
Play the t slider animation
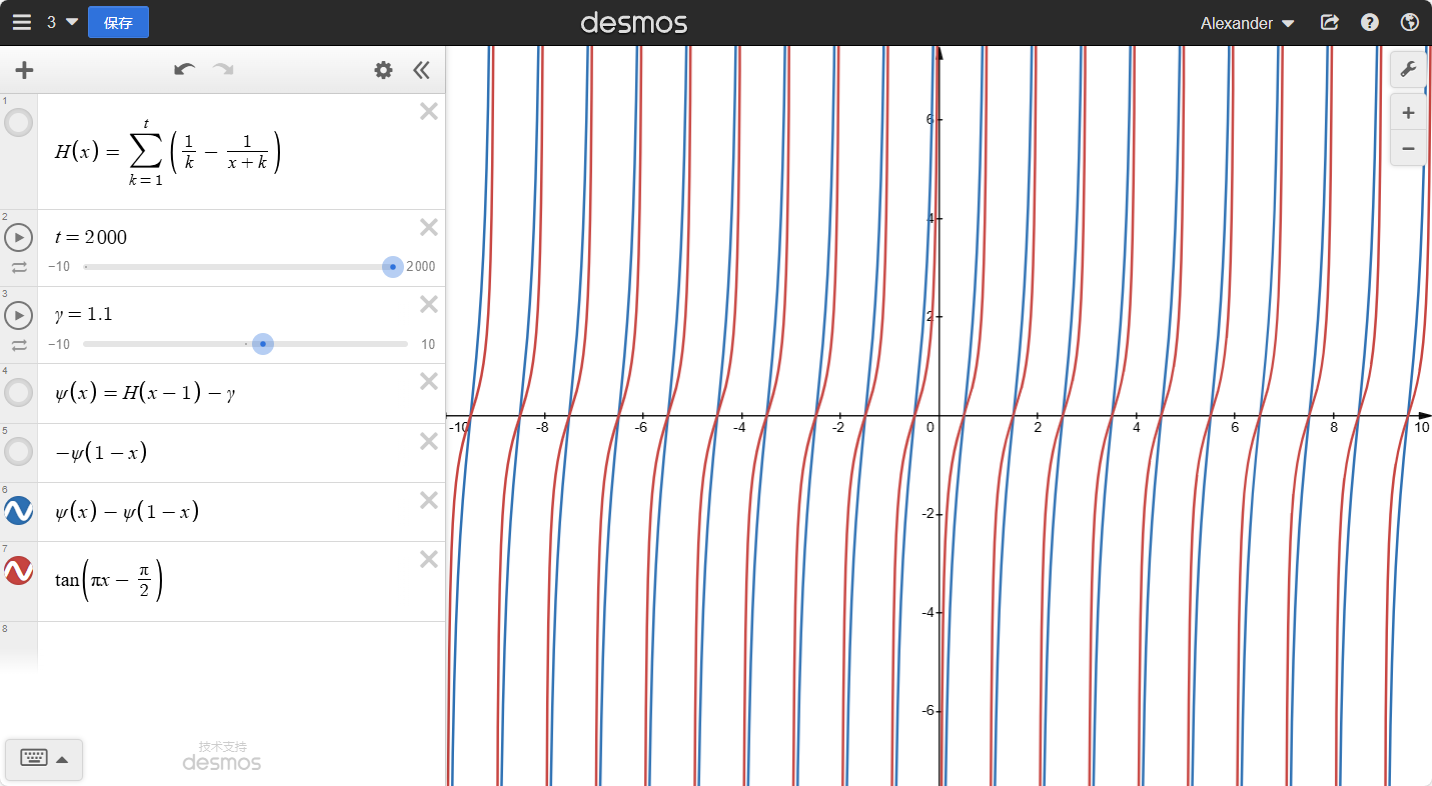19,238
